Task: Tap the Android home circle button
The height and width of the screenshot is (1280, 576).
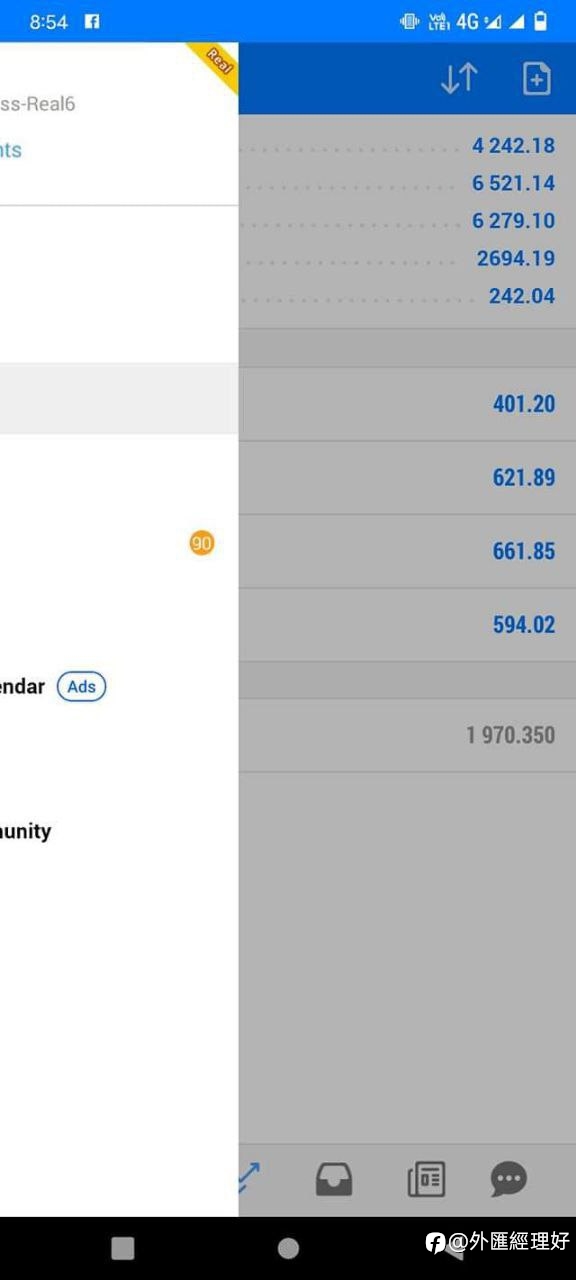Action: pyautogui.click(x=288, y=1247)
